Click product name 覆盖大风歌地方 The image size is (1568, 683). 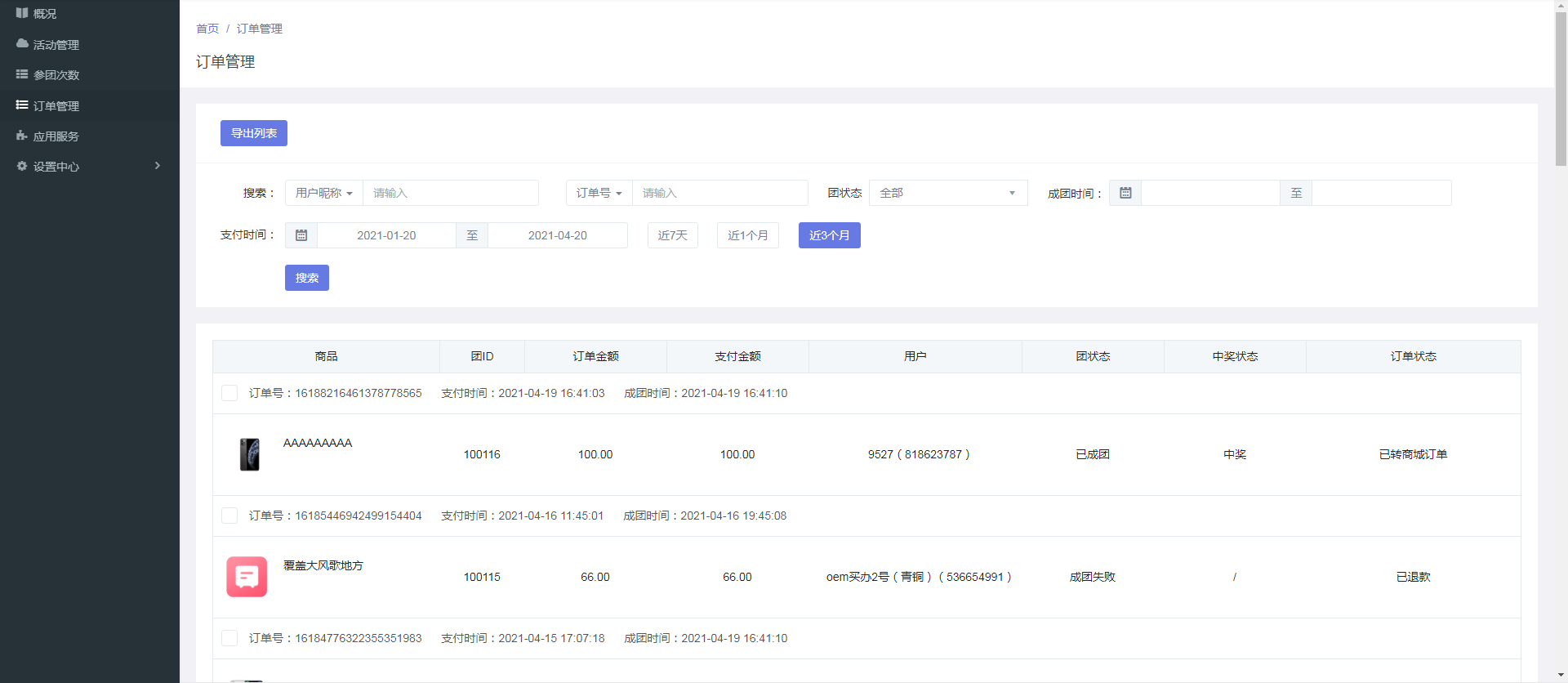(323, 565)
